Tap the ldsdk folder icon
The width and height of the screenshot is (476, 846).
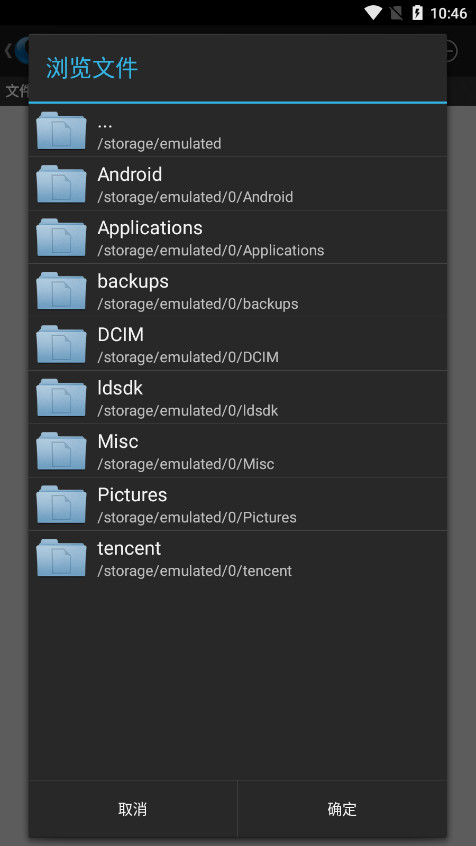[61, 398]
